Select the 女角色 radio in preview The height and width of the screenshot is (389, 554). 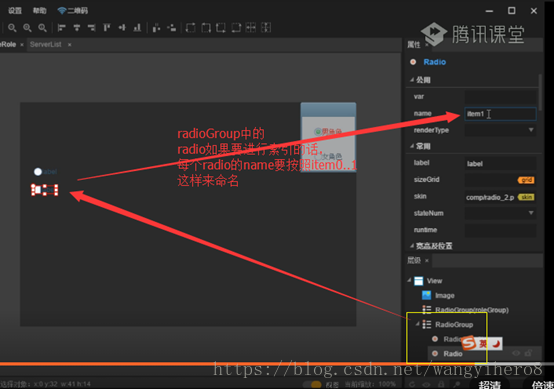[x=328, y=157]
